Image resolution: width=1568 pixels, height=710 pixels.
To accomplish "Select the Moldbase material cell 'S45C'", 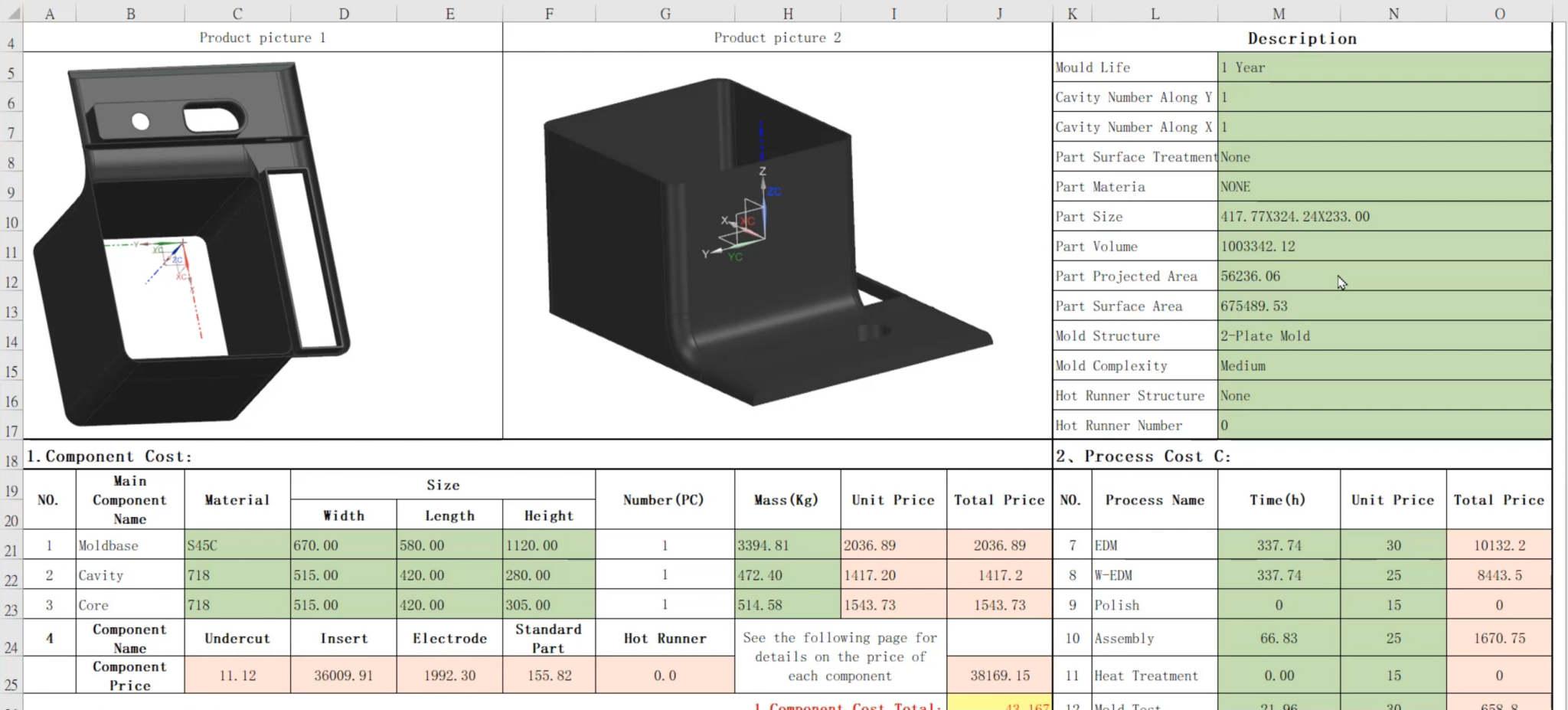I will click(x=237, y=545).
